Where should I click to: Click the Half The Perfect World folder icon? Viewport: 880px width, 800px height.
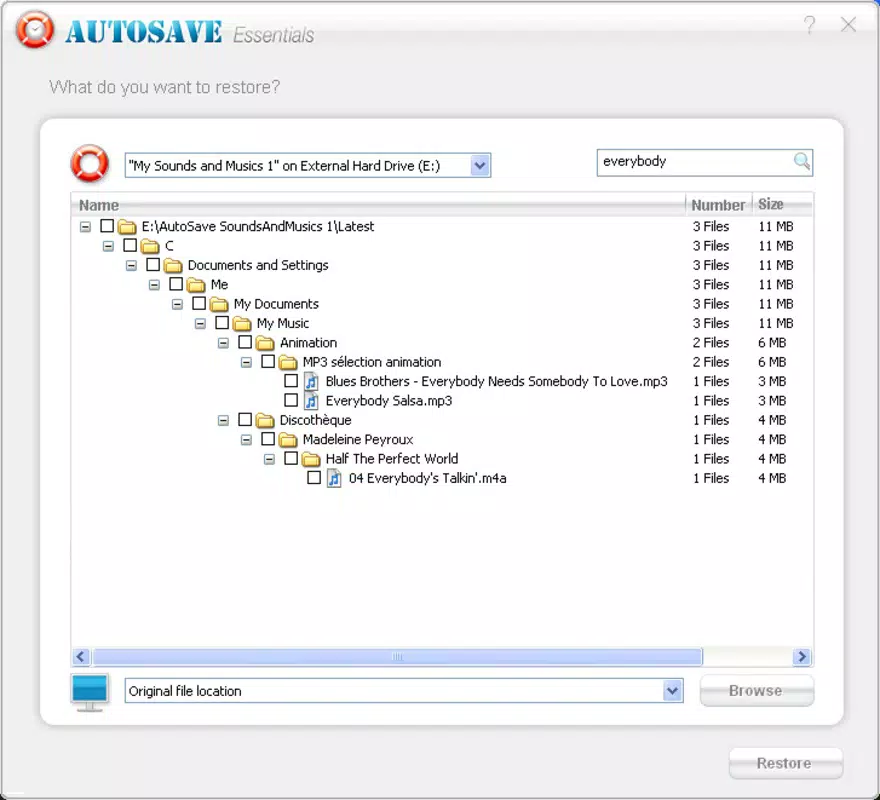click(x=311, y=459)
